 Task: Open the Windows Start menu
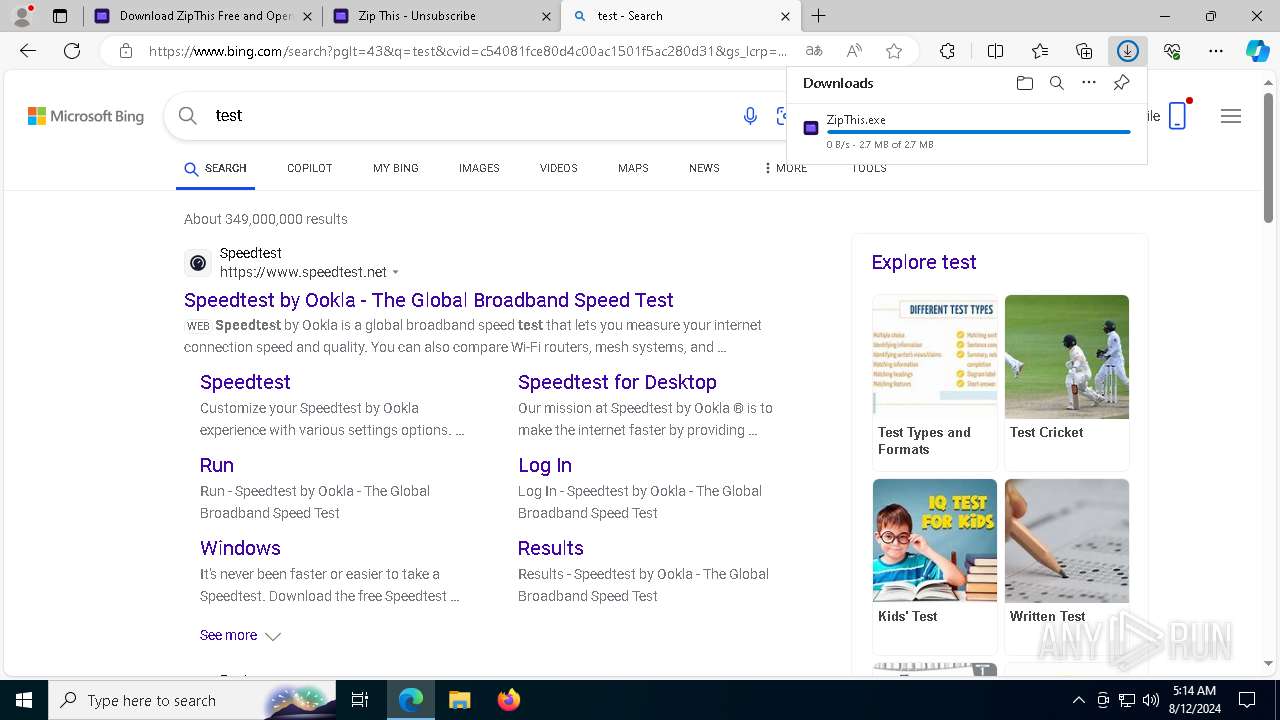coord(24,700)
